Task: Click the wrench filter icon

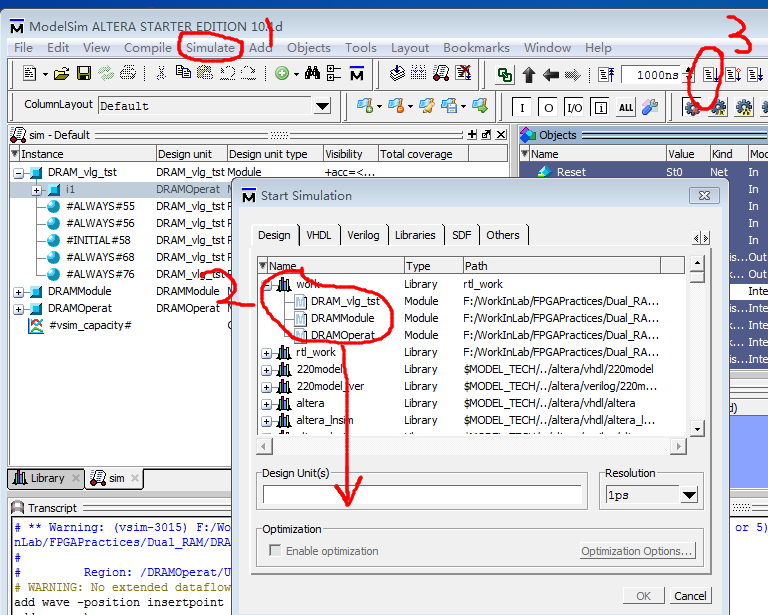Action: pyautogui.click(x=649, y=107)
